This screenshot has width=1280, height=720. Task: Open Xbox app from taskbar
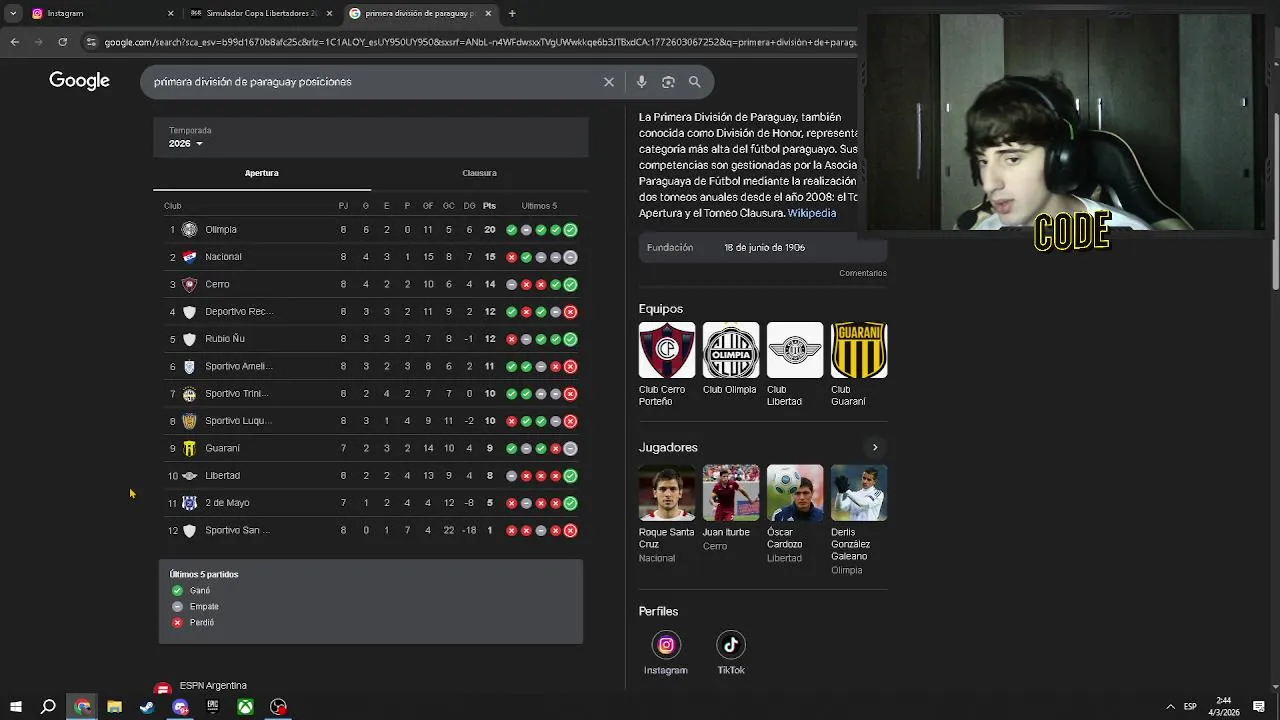click(x=245, y=707)
